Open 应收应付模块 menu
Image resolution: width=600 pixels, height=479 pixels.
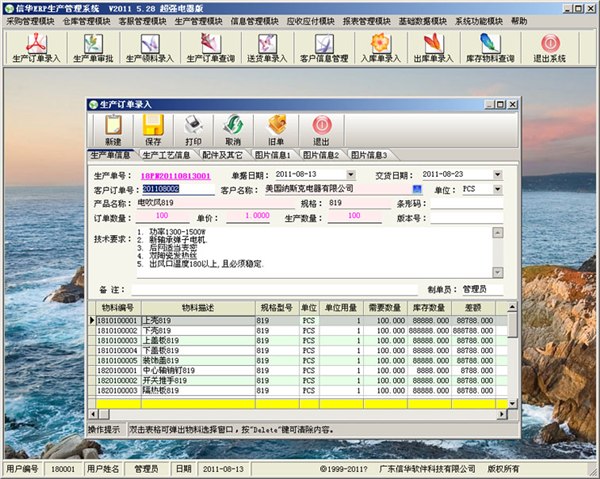(310, 21)
